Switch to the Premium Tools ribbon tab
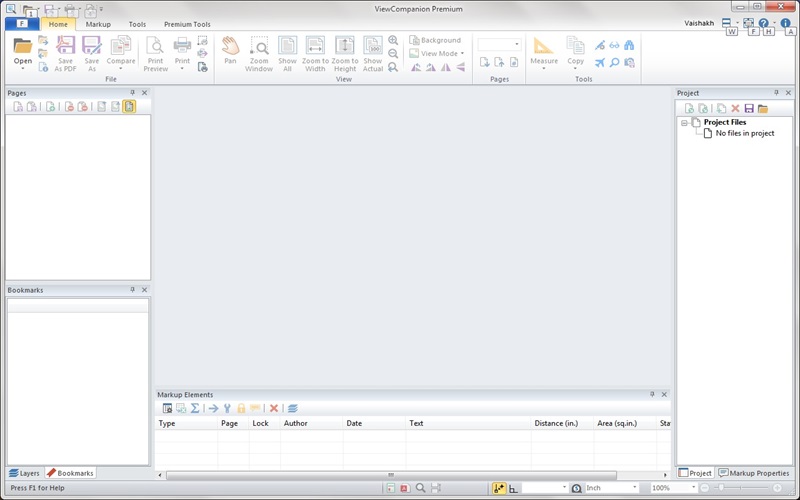 [x=187, y=24]
